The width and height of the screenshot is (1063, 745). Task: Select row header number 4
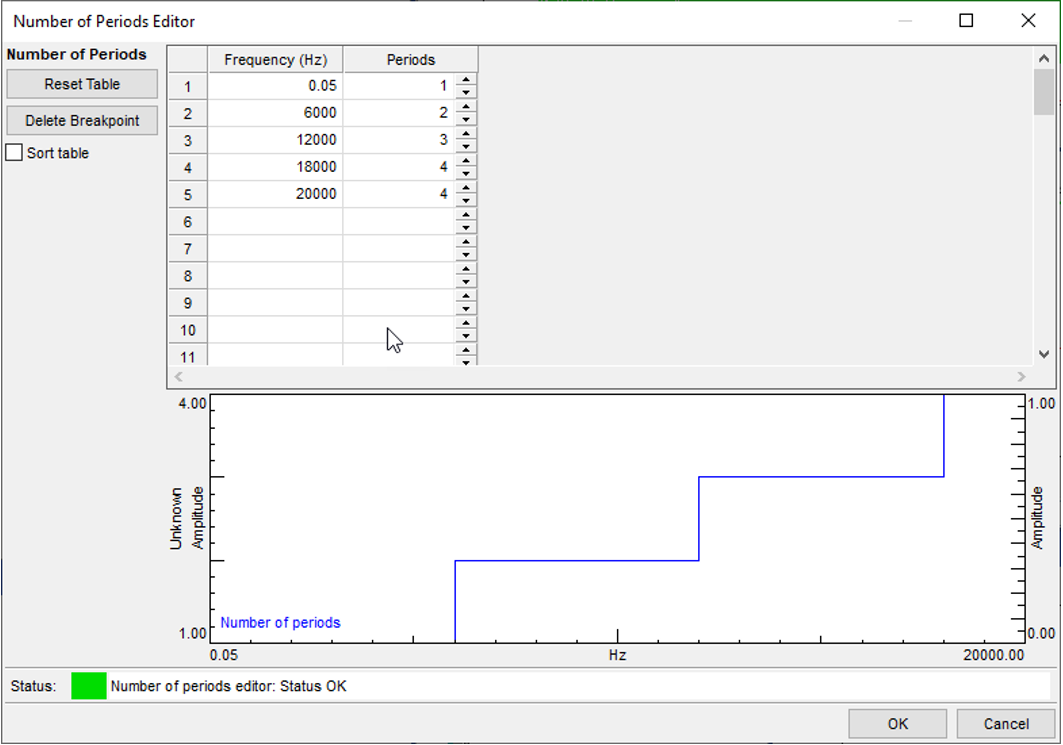tap(187, 168)
